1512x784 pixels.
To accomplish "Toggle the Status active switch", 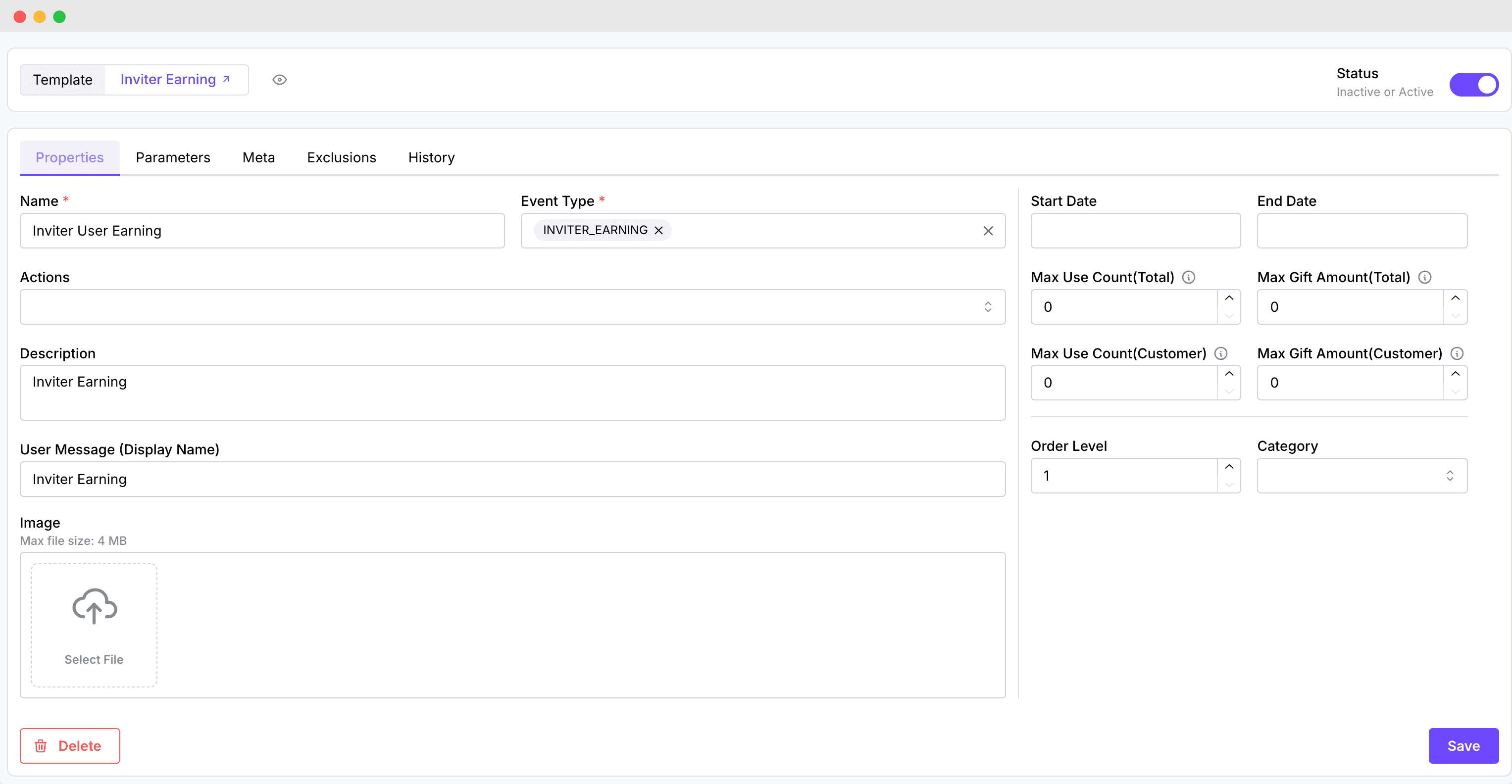I will [x=1473, y=85].
